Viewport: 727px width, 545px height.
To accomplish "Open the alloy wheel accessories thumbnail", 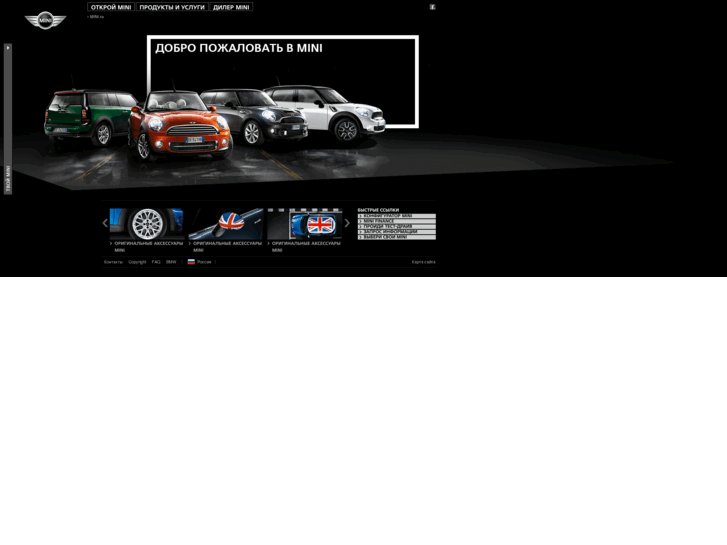I will pos(147,224).
